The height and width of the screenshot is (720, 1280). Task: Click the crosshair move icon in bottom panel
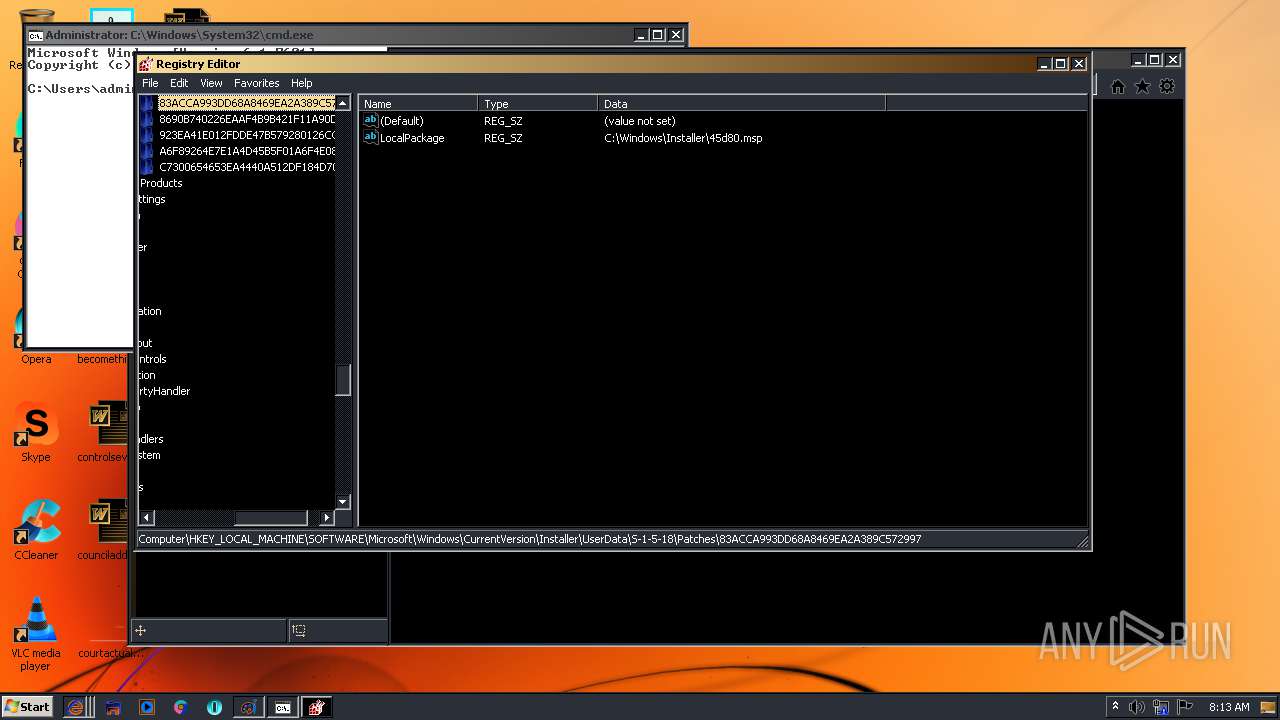coord(141,630)
